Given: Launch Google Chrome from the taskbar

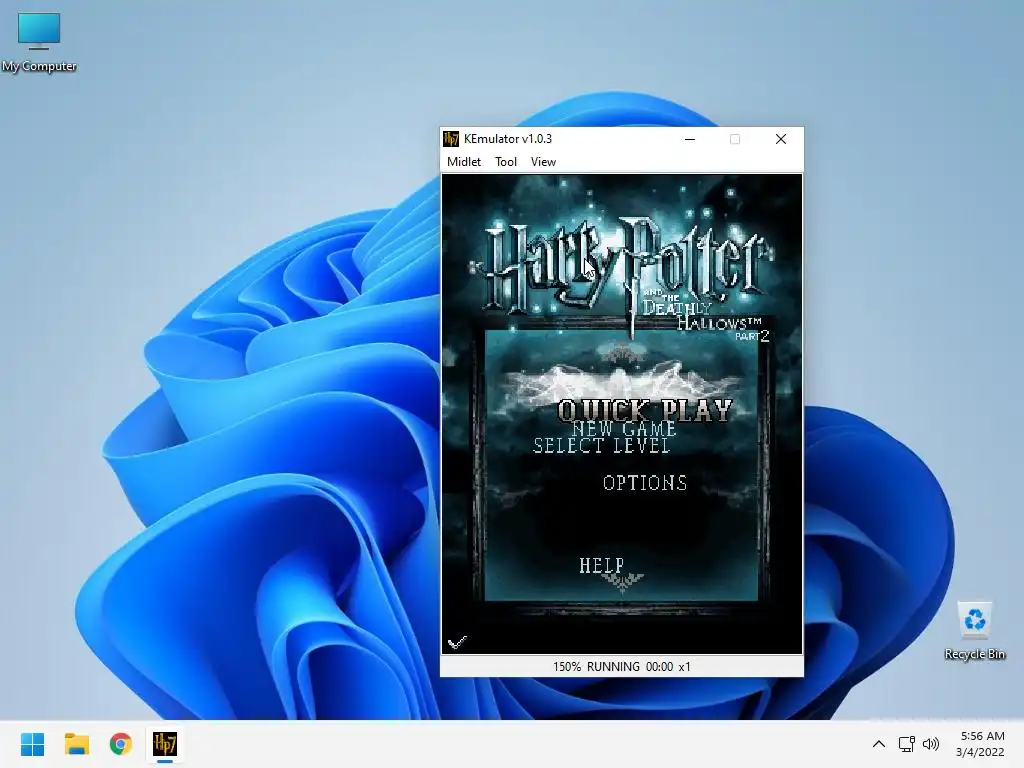Looking at the screenshot, I should click(x=121, y=744).
